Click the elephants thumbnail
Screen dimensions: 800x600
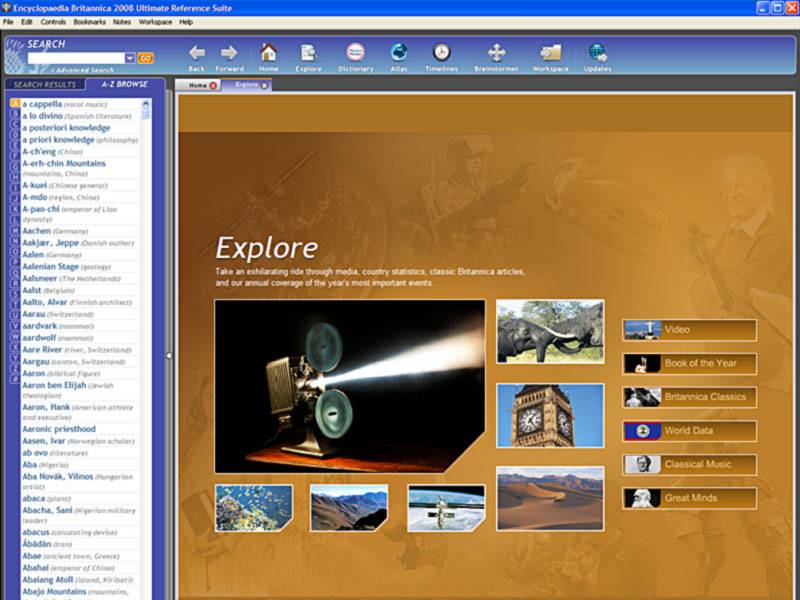(550, 332)
